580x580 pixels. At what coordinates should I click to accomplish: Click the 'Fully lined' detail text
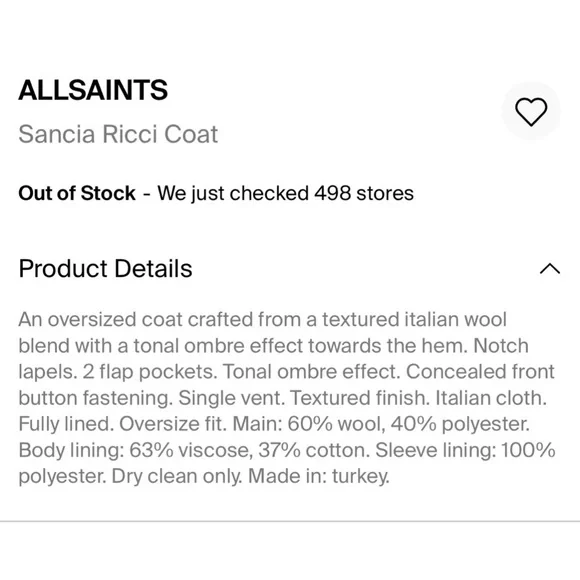[66, 424]
